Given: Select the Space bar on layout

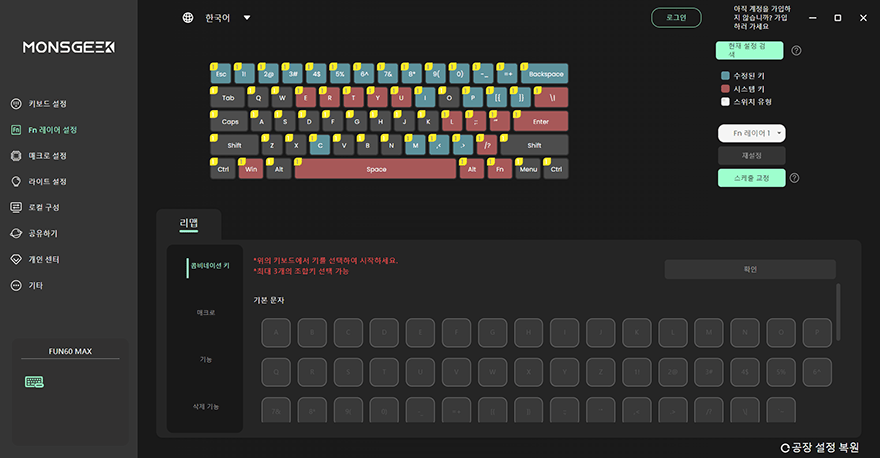Looking at the screenshot, I should tap(375, 169).
